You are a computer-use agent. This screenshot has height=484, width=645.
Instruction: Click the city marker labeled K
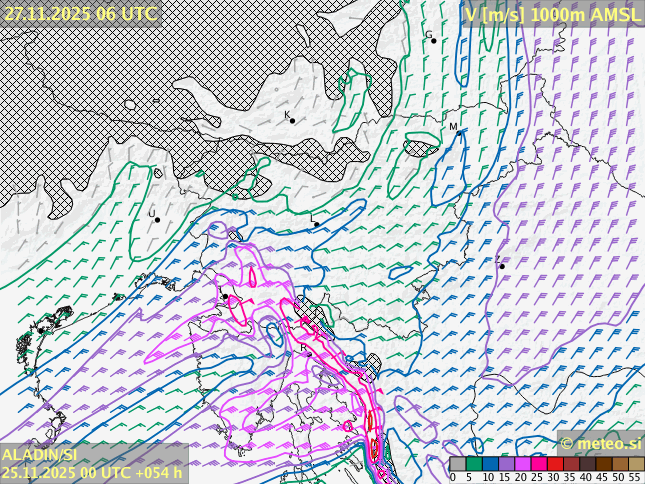coord(292,120)
